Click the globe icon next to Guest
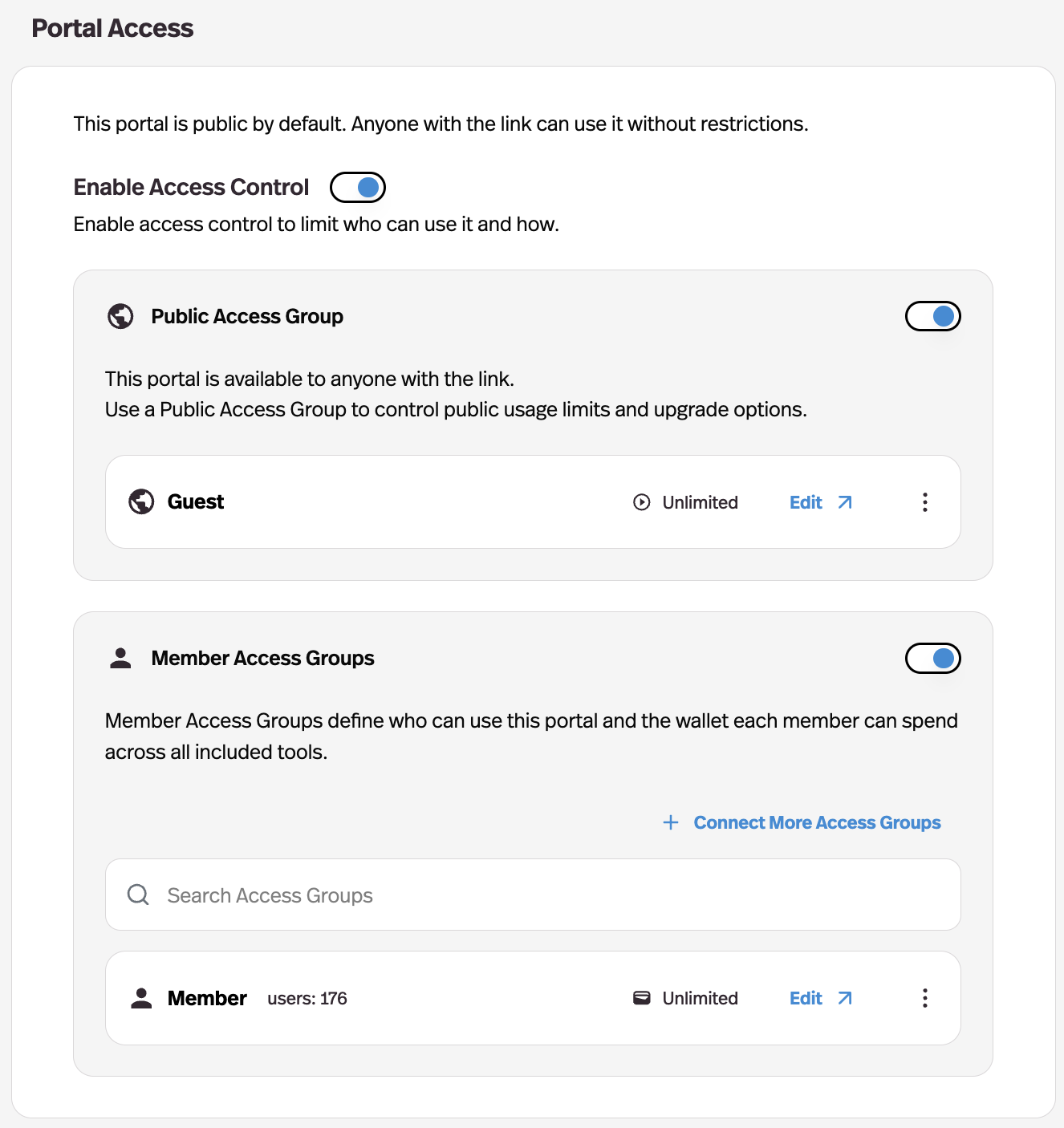Image resolution: width=1064 pixels, height=1128 pixels. [141, 501]
